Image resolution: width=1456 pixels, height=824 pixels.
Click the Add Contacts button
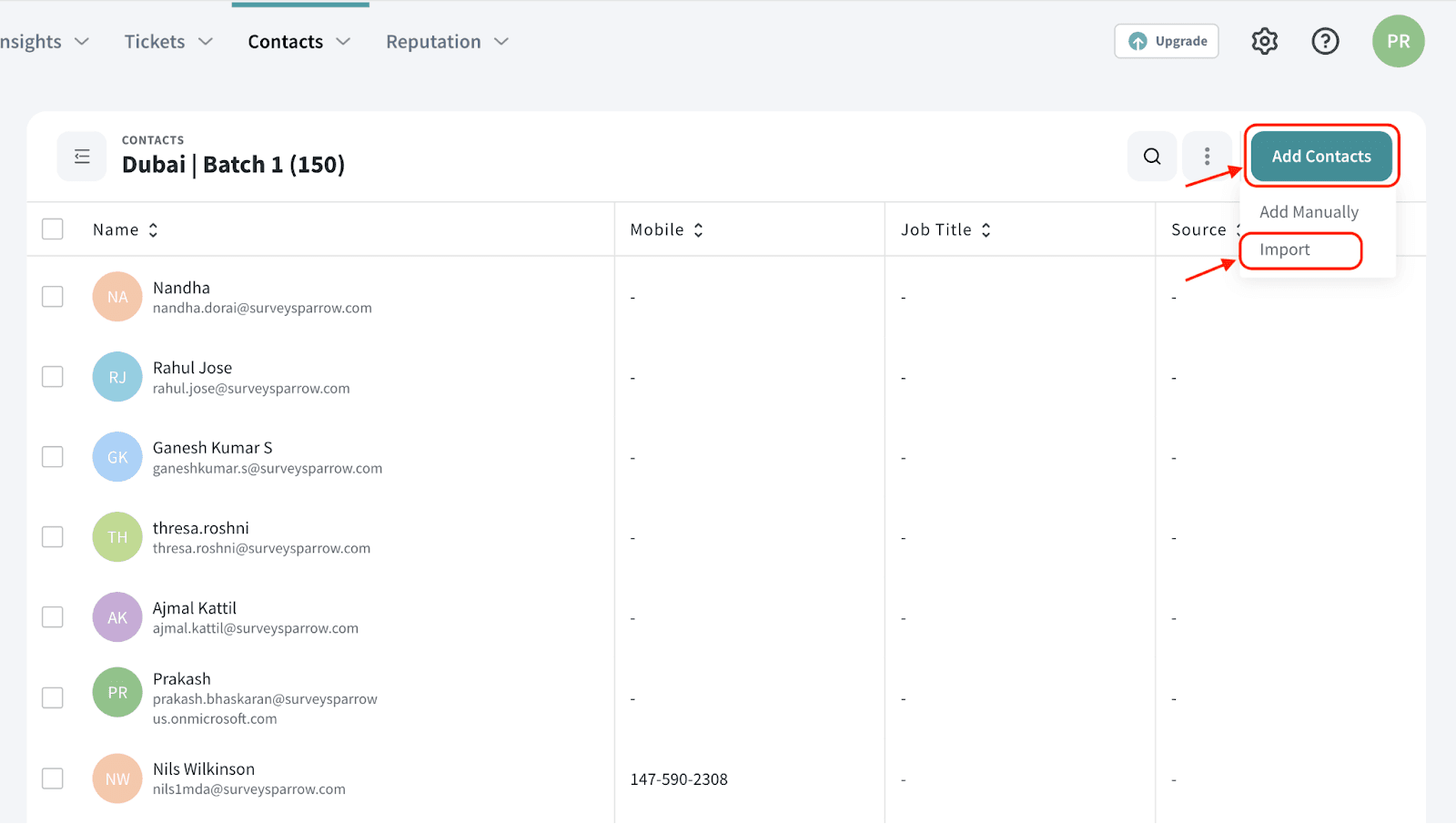click(x=1320, y=157)
